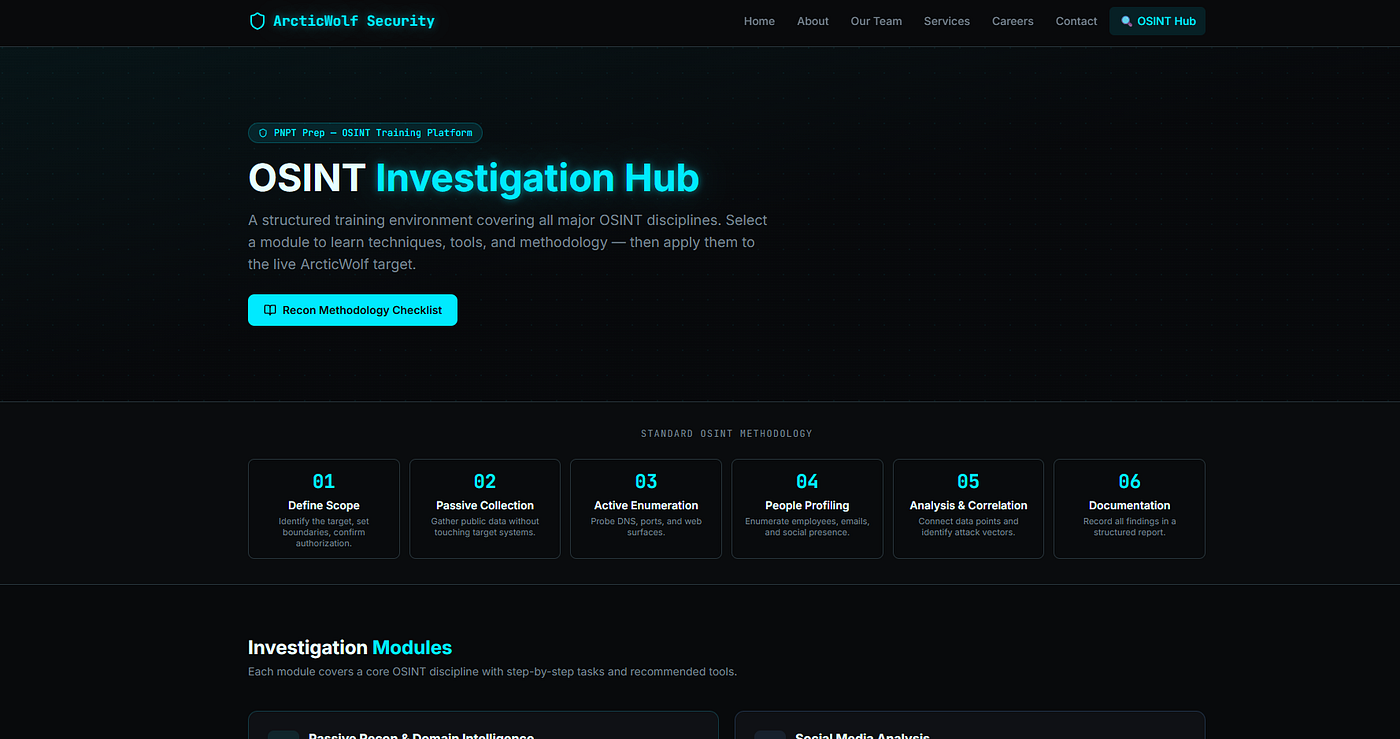Open the 05 Analysis & Correlation card

tap(968, 509)
